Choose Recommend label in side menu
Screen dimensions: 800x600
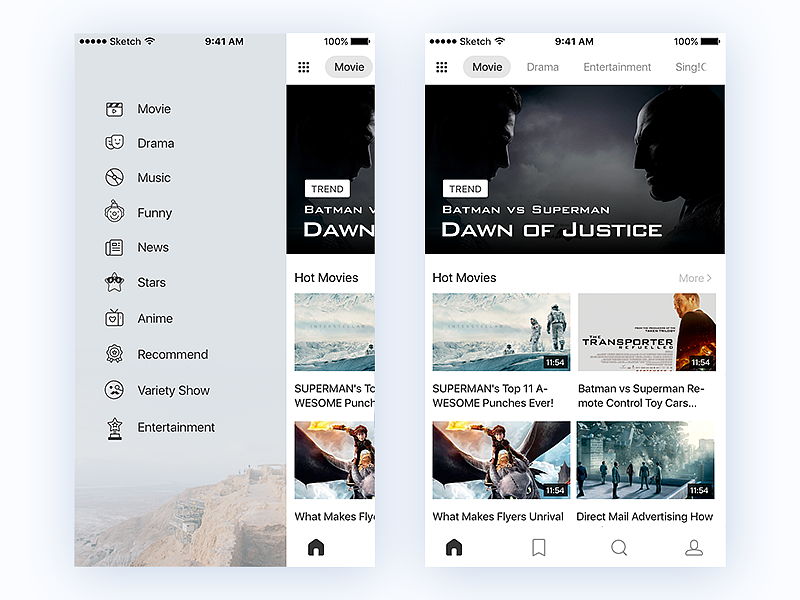pos(173,354)
